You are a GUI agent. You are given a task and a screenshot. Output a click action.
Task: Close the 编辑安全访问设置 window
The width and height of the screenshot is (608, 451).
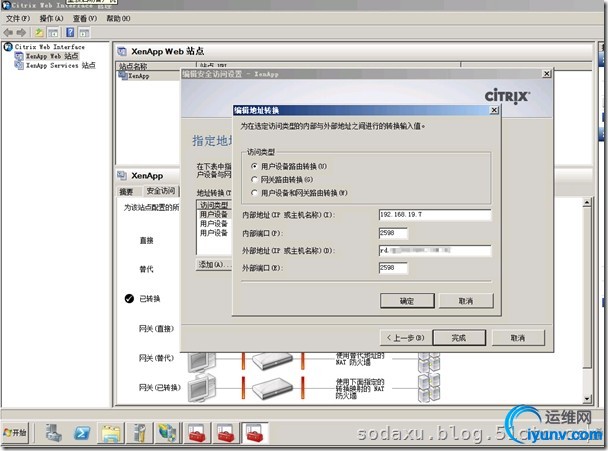point(546,74)
